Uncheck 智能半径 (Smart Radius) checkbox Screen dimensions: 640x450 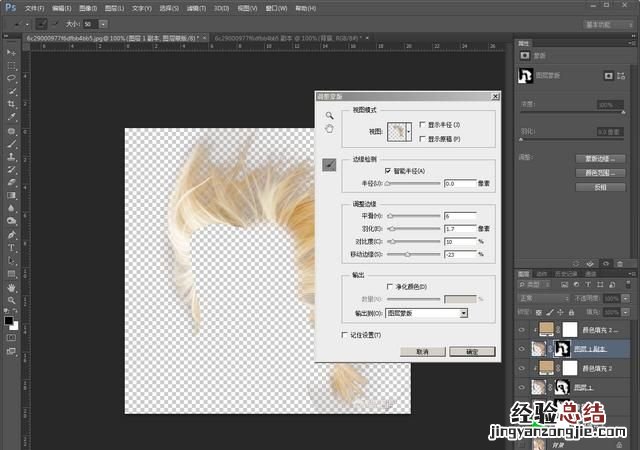point(388,171)
